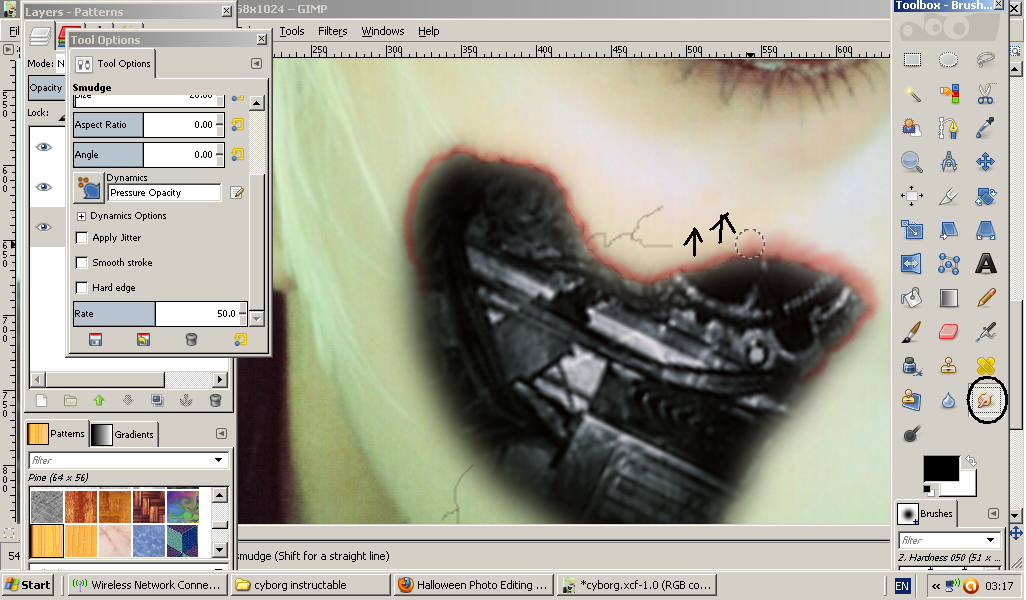Expand the Dynamics Options section
Screen dimensions: 1026x600
(x=81, y=216)
